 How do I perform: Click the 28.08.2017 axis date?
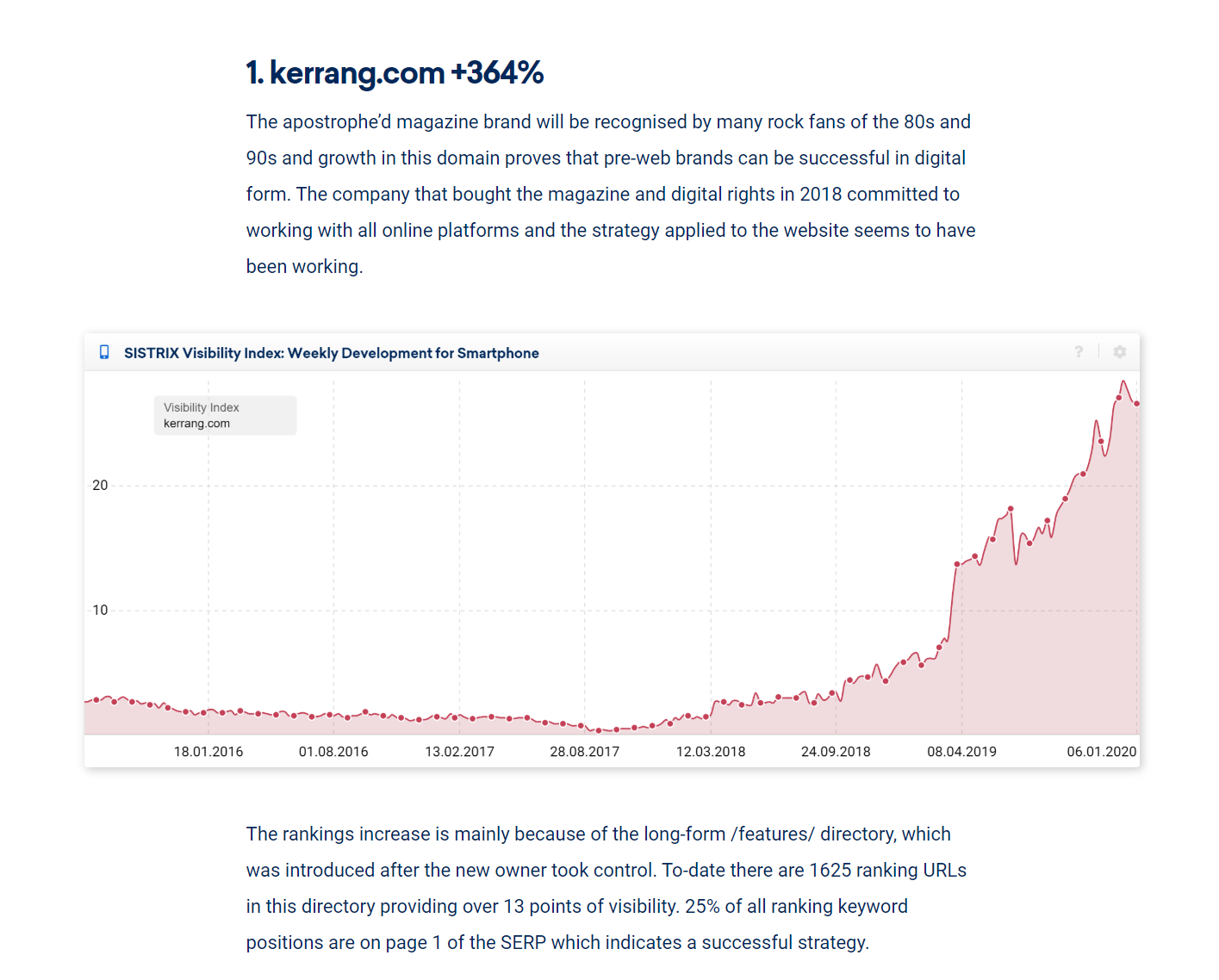coord(584,752)
